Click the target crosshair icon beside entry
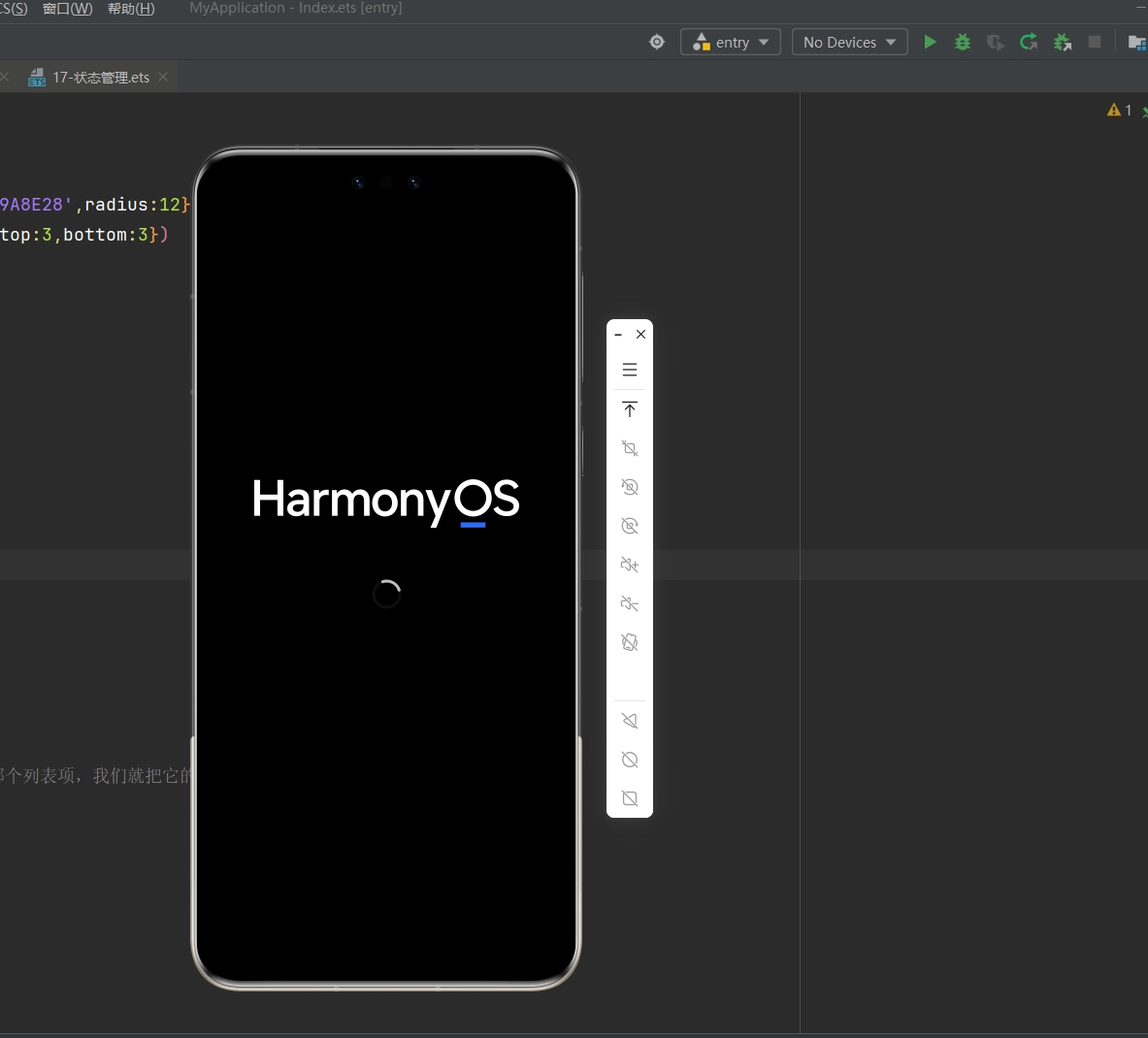Viewport: 1148px width, 1038px height. tap(657, 42)
